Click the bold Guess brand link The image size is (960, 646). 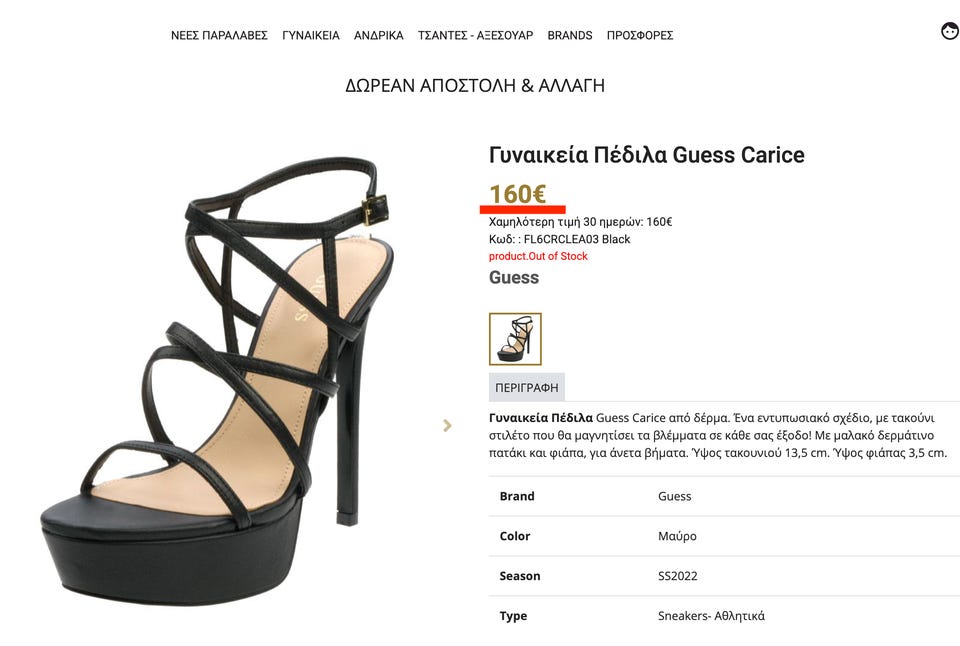[514, 277]
